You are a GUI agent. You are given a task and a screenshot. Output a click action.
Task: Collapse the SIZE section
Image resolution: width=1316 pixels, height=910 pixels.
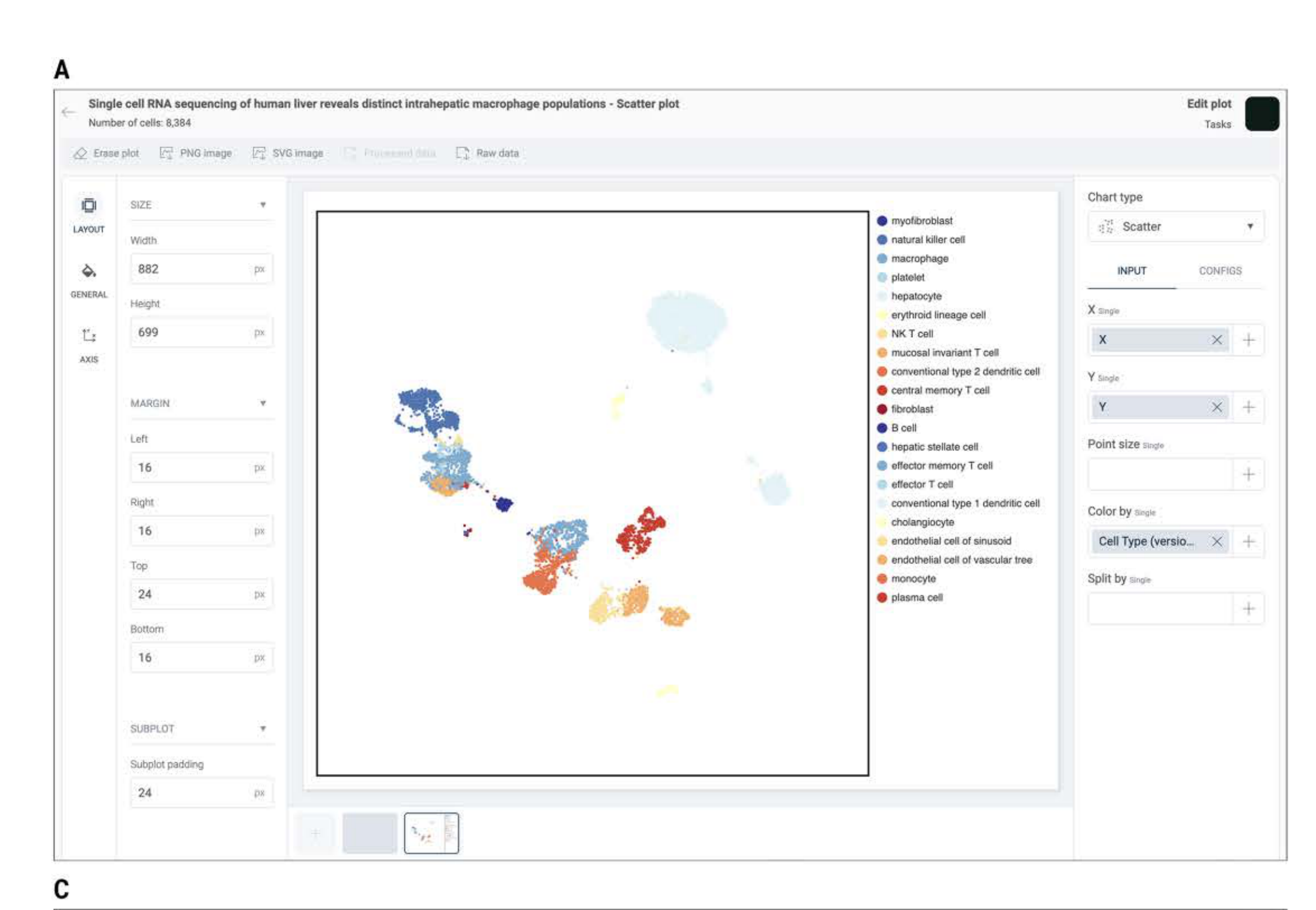pyautogui.click(x=262, y=205)
